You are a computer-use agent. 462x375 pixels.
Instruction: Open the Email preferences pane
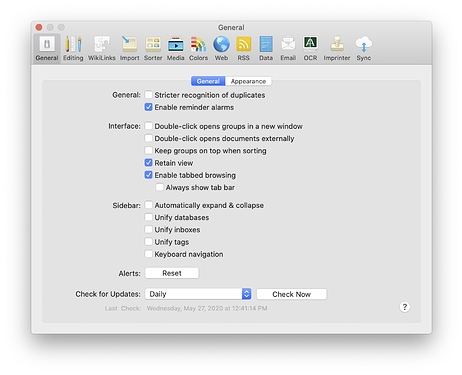(288, 49)
